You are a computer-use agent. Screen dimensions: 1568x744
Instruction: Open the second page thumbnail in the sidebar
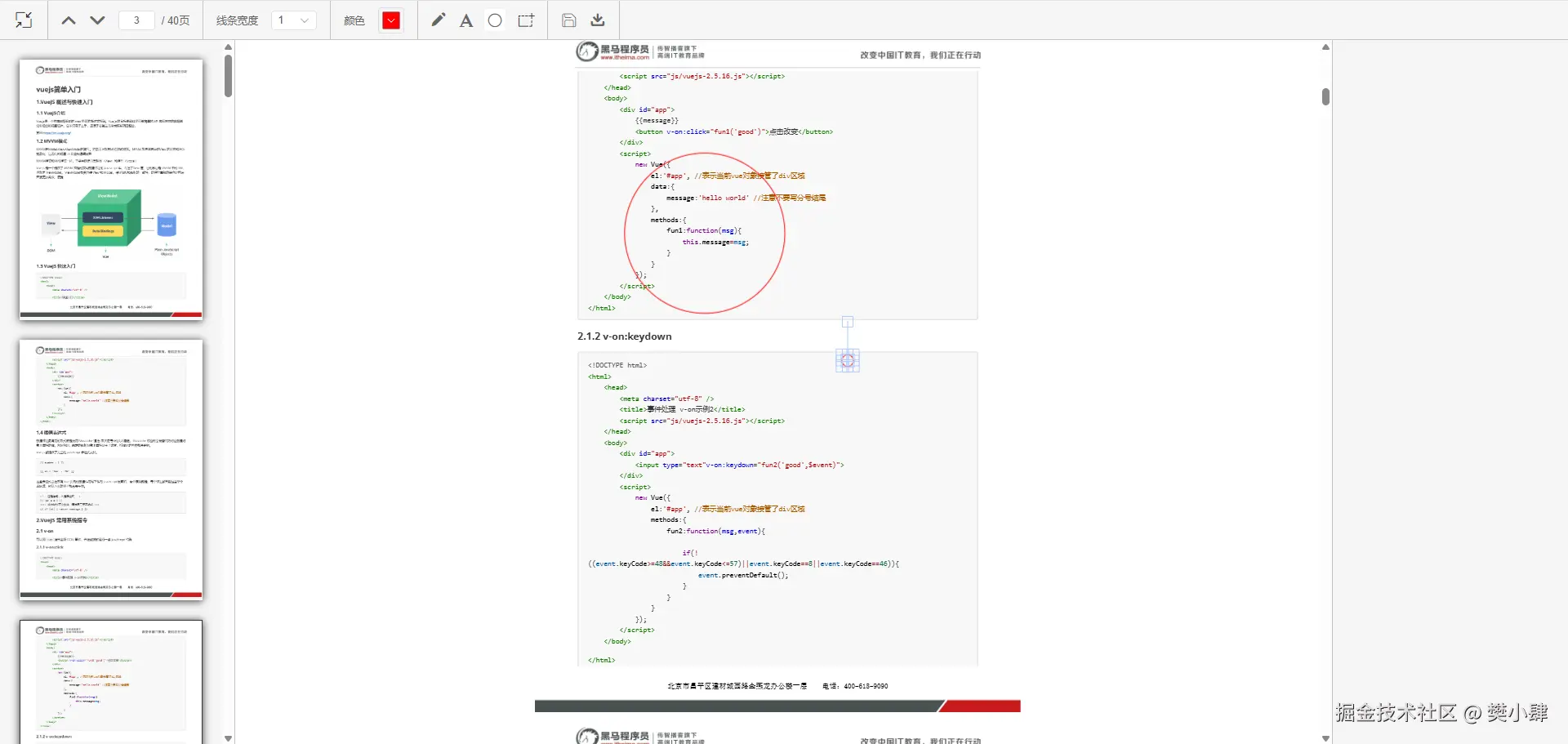(111, 470)
